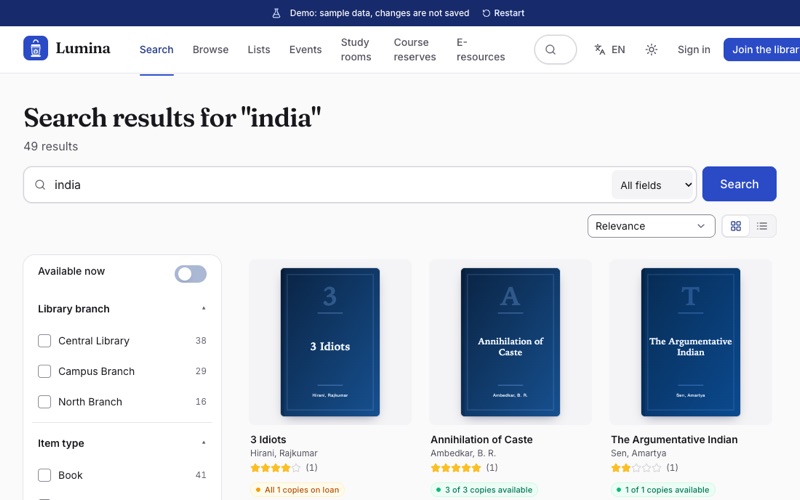Screen dimensions: 800x500
Task: Click the magnifier icon inside the search box
Action: [40, 185]
